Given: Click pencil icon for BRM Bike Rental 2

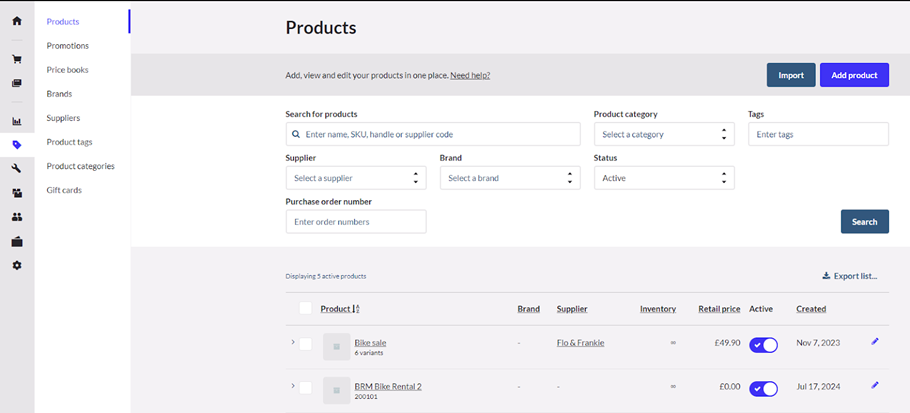Looking at the screenshot, I should [875, 385].
